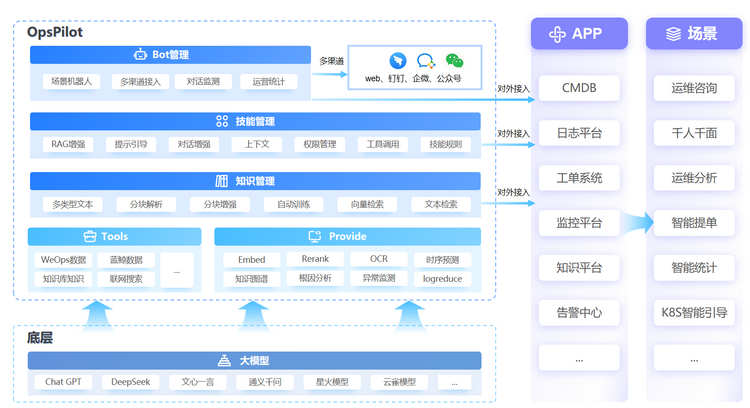Click the four-circle icon beside 技能管理
The height and width of the screenshot is (408, 750).
pyautogui.click(x=222, y=121)
